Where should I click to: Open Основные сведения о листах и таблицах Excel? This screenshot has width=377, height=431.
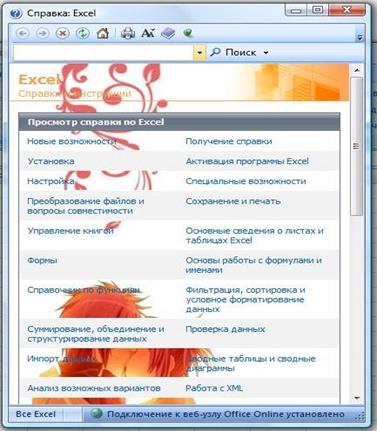[x=254, y=236]
